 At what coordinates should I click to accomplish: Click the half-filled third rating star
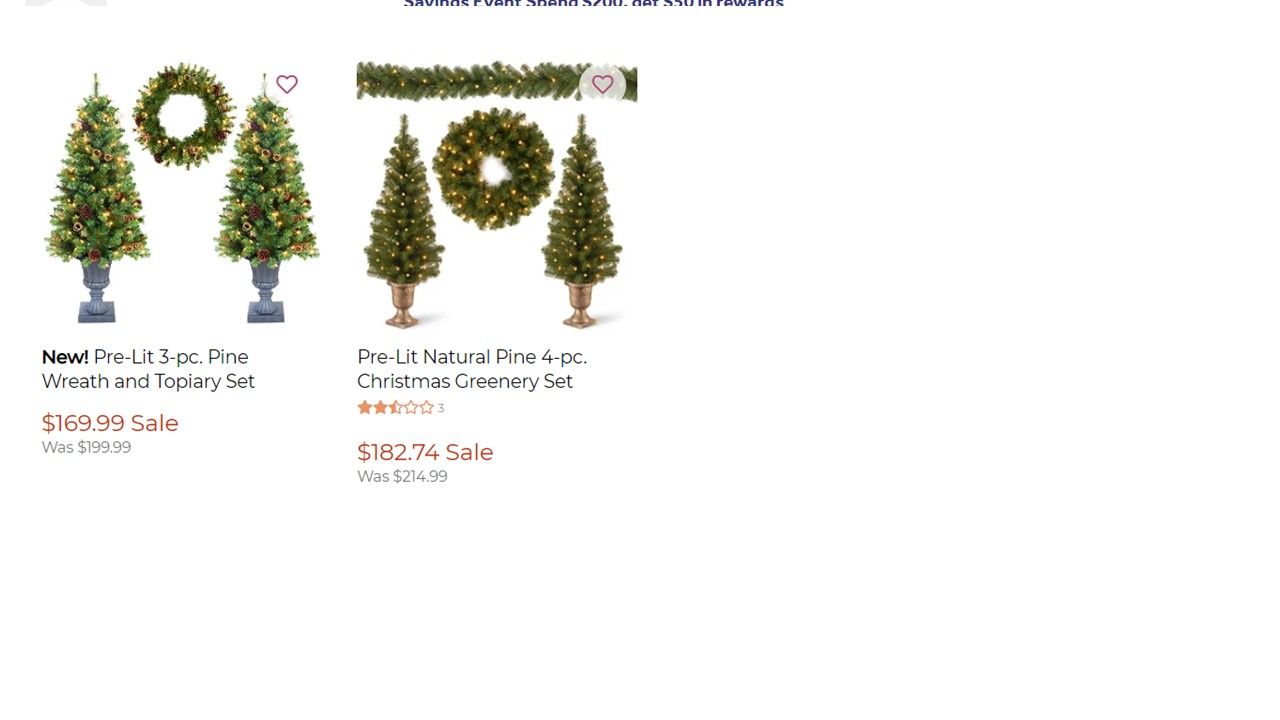395,407
